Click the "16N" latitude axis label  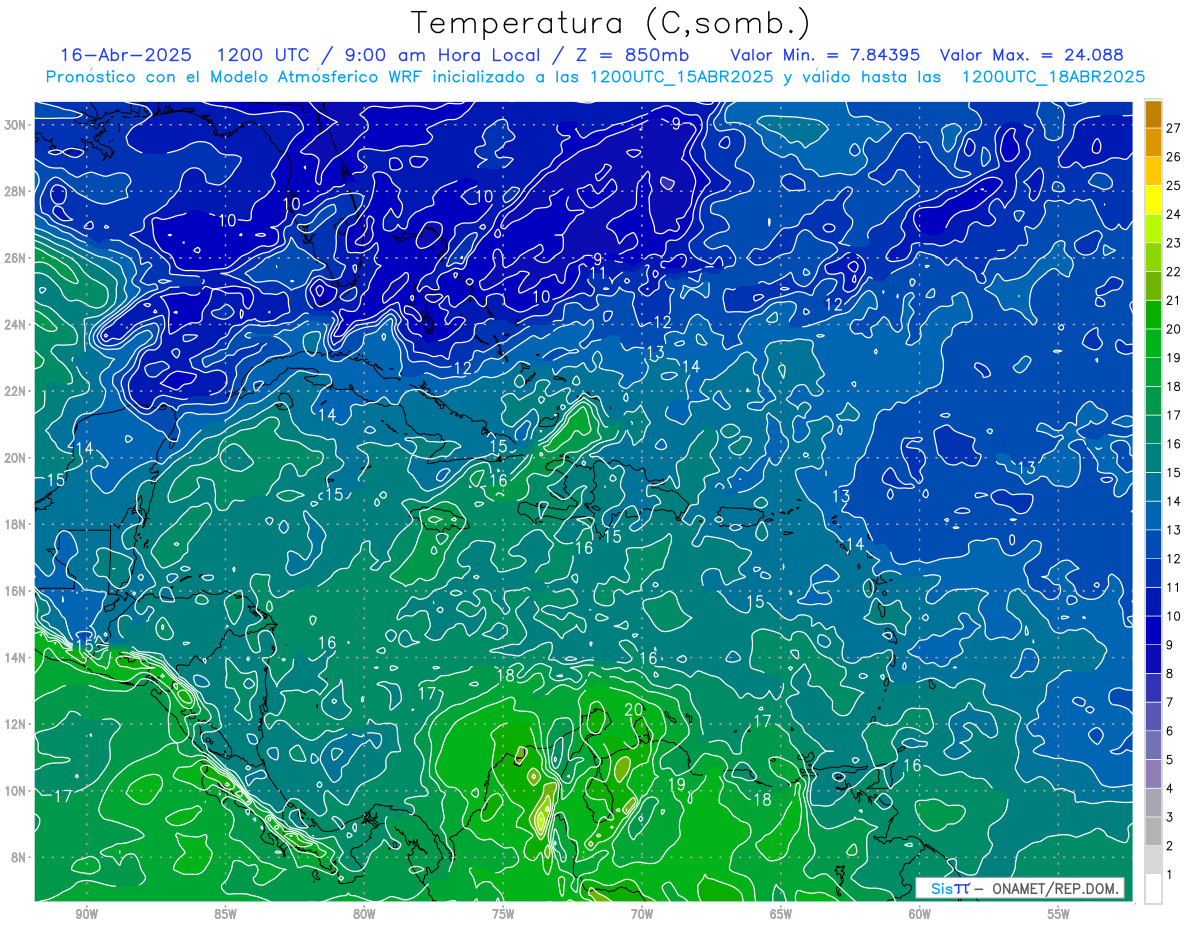click(14, 591)
